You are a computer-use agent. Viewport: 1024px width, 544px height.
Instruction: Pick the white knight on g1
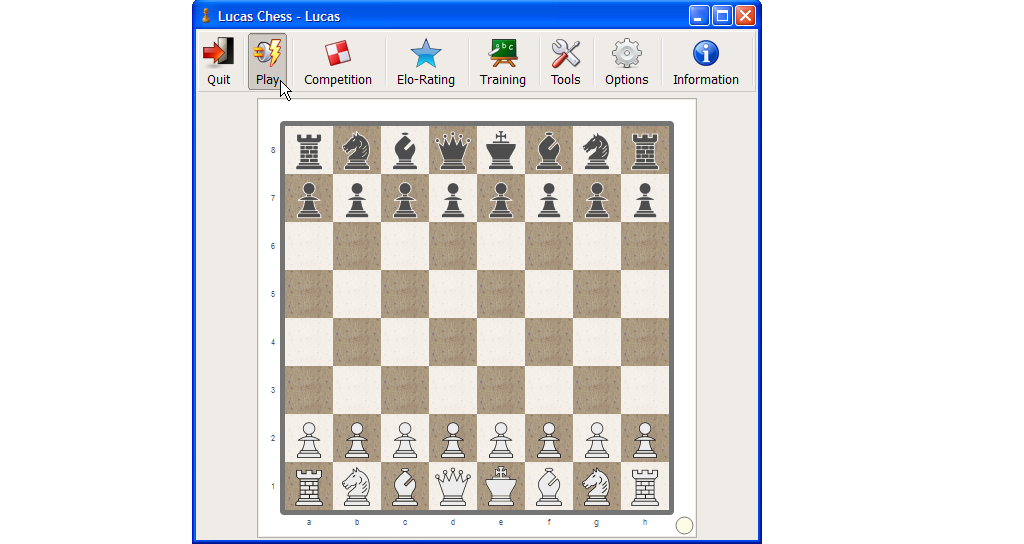point(597,487)
